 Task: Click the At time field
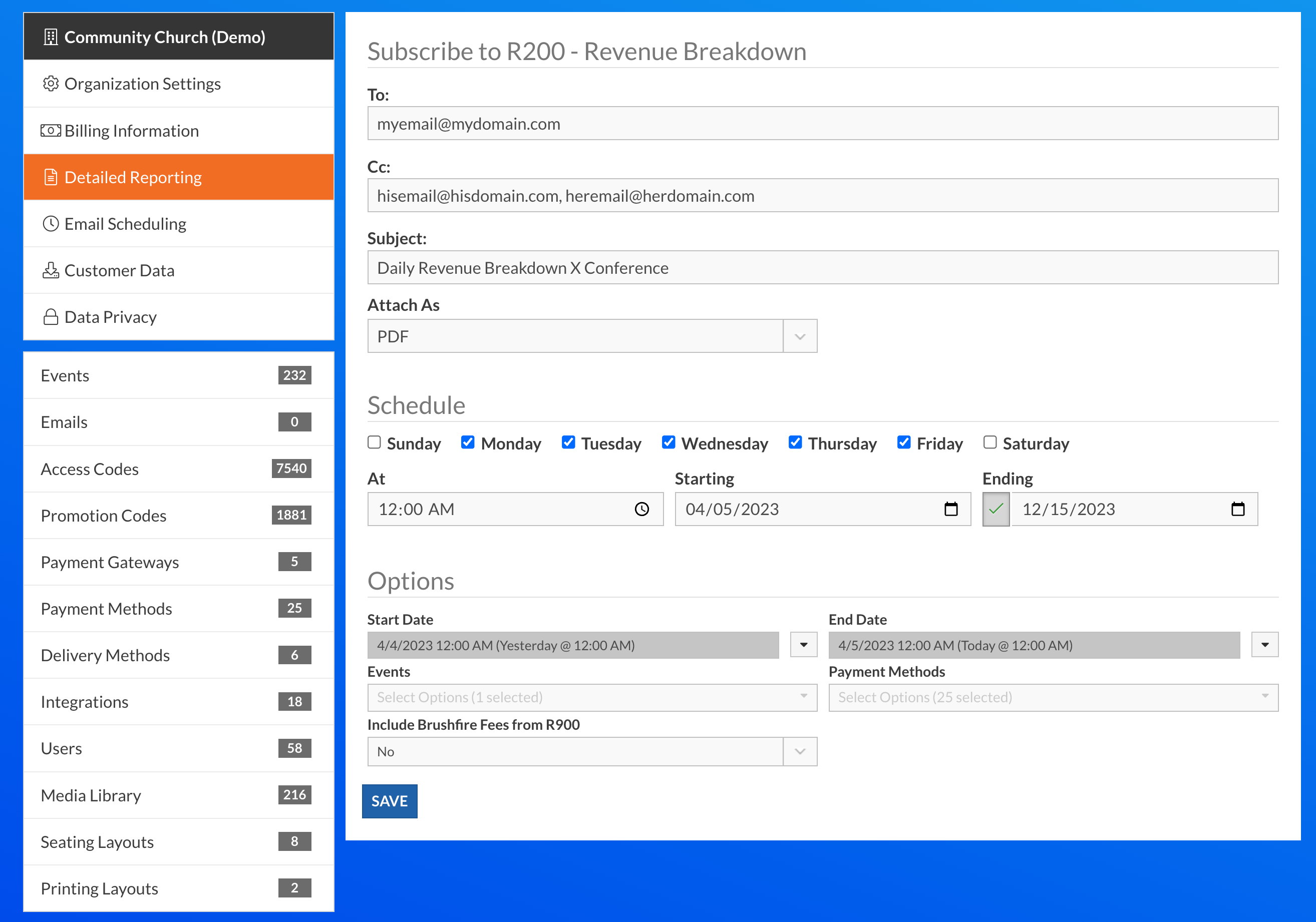coord(515,509)
